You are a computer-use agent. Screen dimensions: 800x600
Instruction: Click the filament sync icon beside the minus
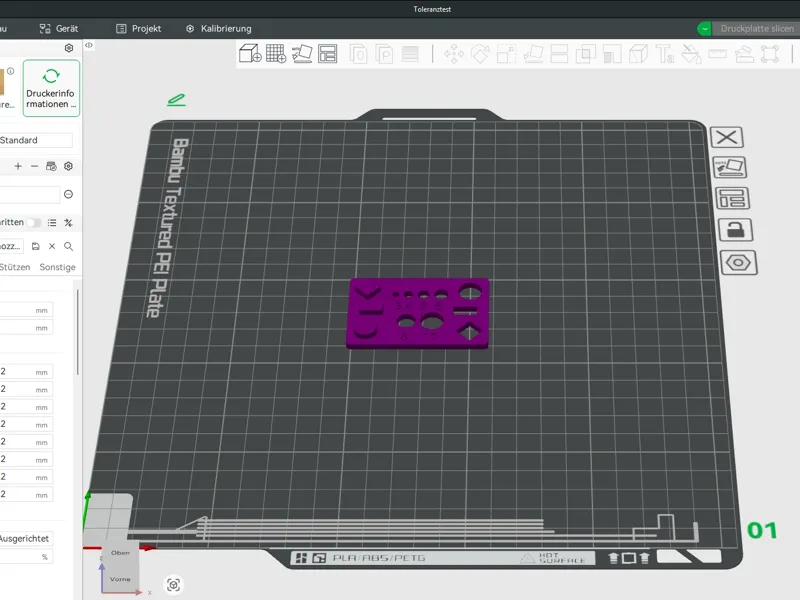[x=51, y=166]
